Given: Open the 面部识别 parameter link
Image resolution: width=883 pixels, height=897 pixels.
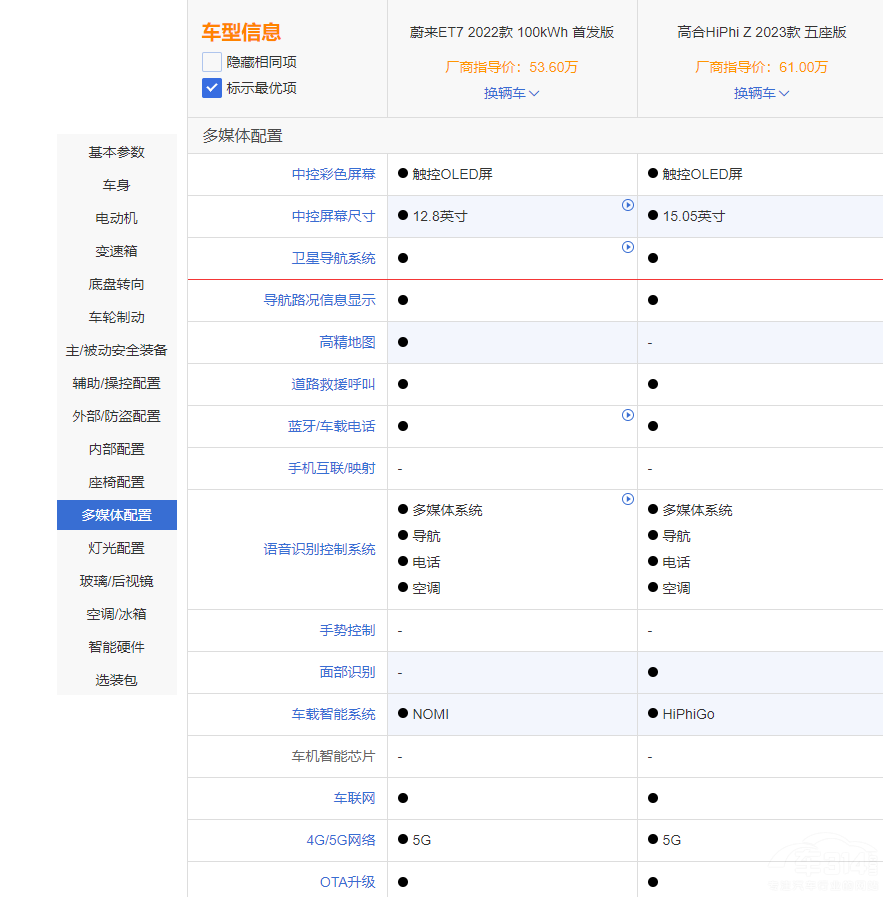Looking at the screenshot, I should pyautogui.click(x=347, y=672).
